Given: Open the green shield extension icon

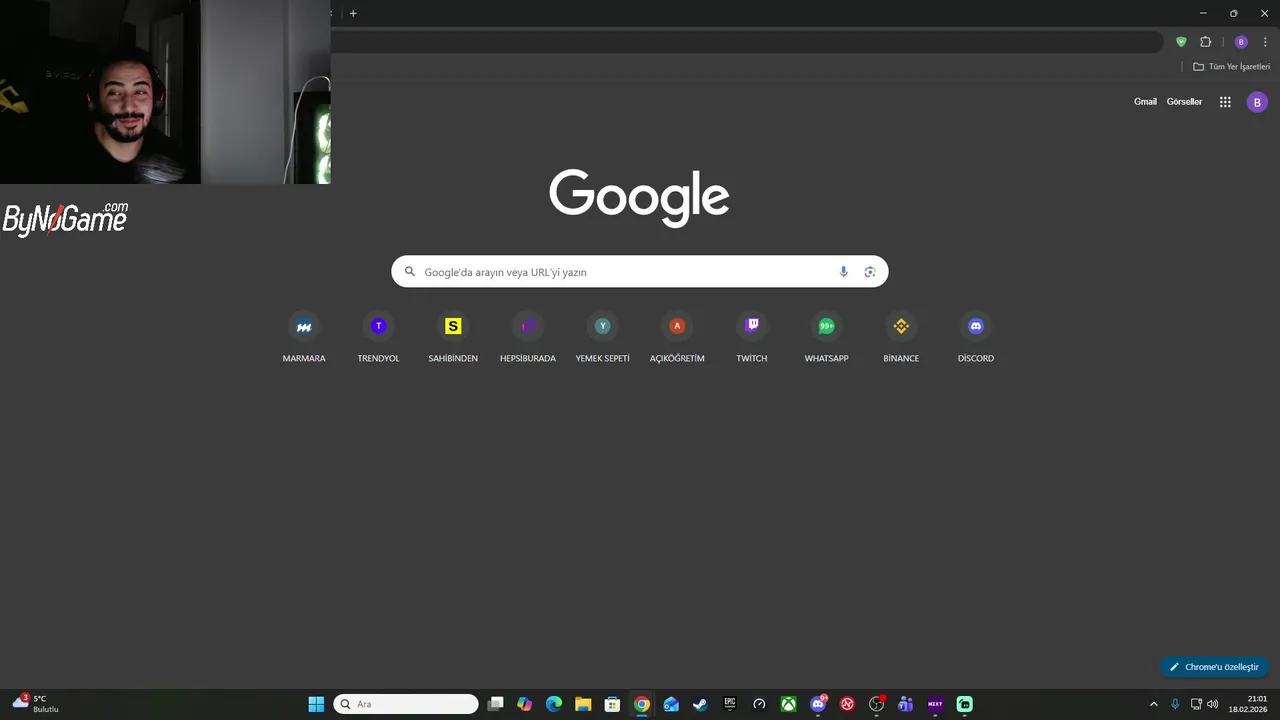Looking at the screenshot, I should [1181, 42].
